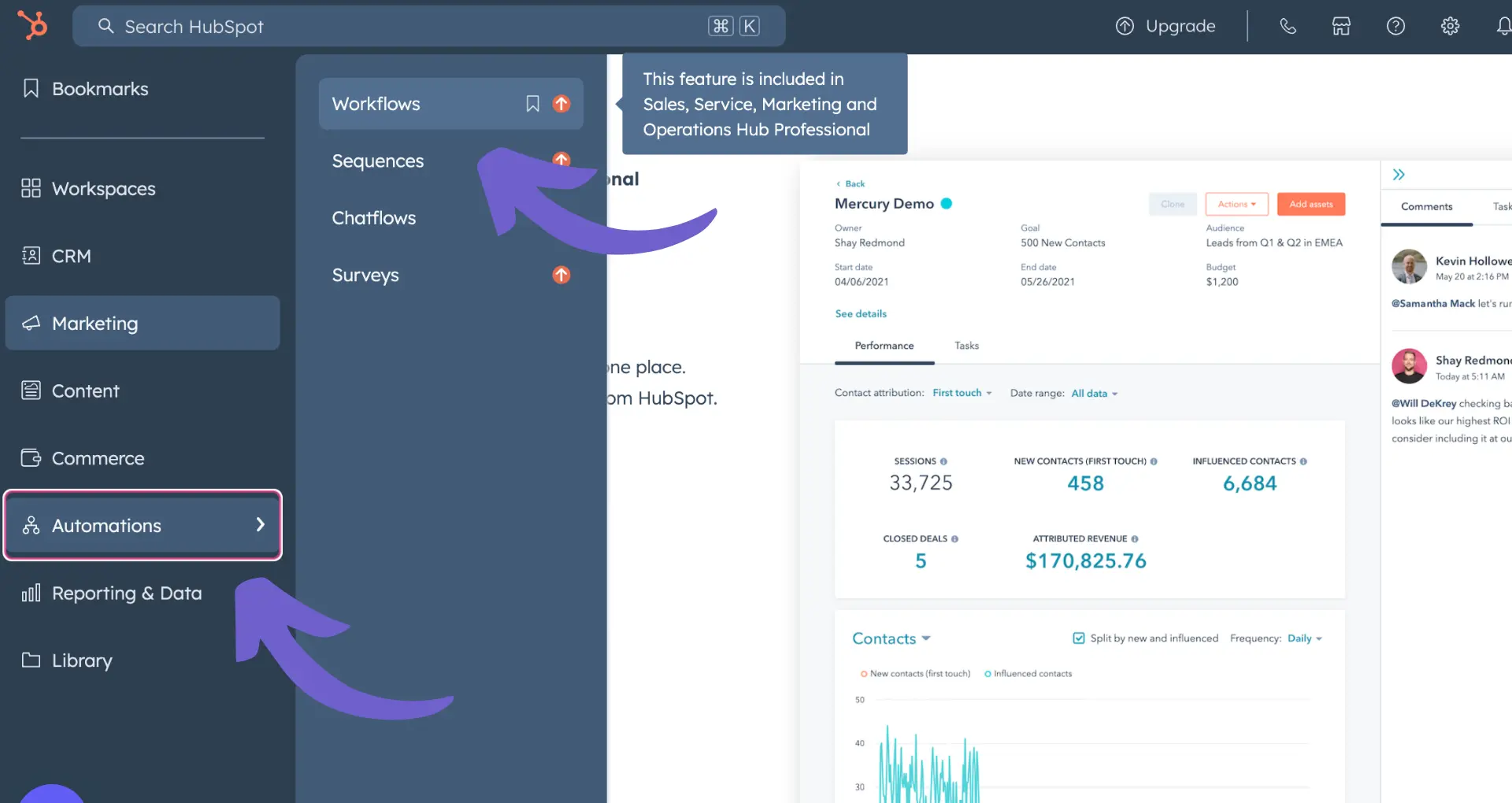Open the settings gear icon
Viewport: 1512px width, 803px height.
(x=1450, y=26)
